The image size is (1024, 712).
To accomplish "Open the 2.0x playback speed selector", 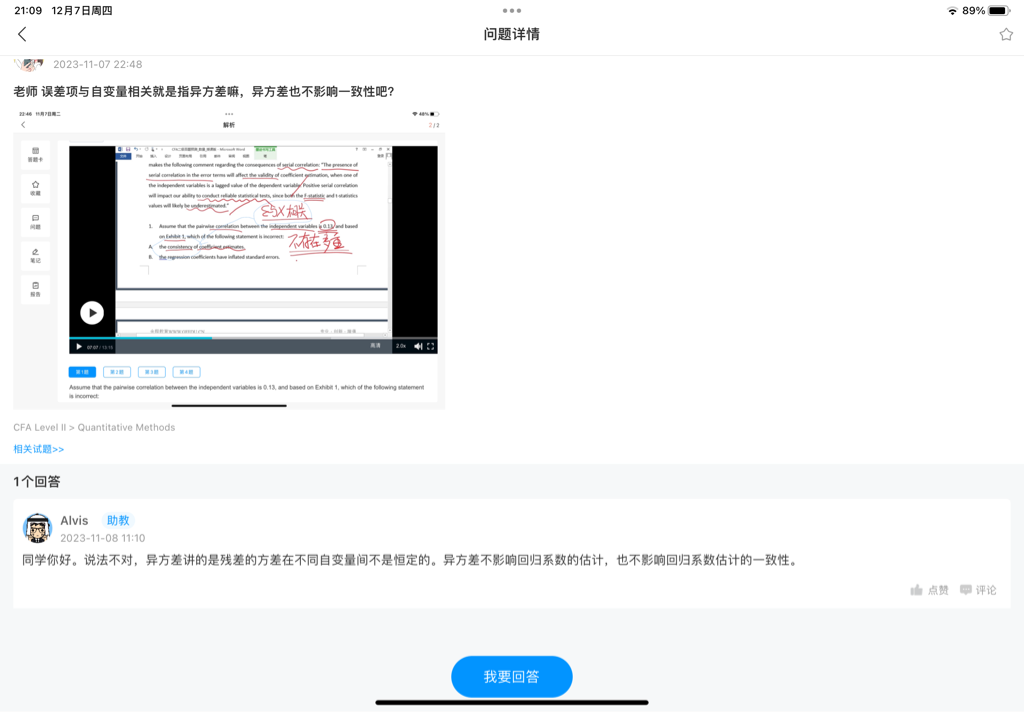I will point(401,346).
